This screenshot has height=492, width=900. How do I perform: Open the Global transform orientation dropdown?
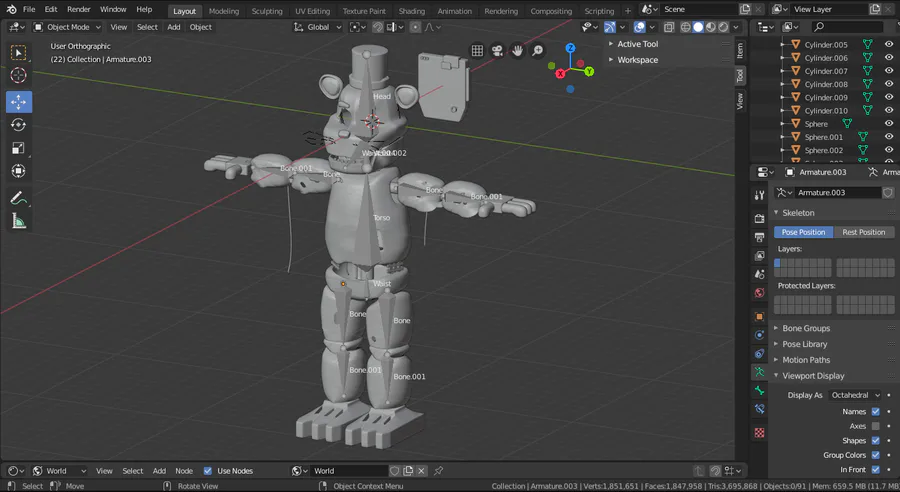click(x=317, y=27)
